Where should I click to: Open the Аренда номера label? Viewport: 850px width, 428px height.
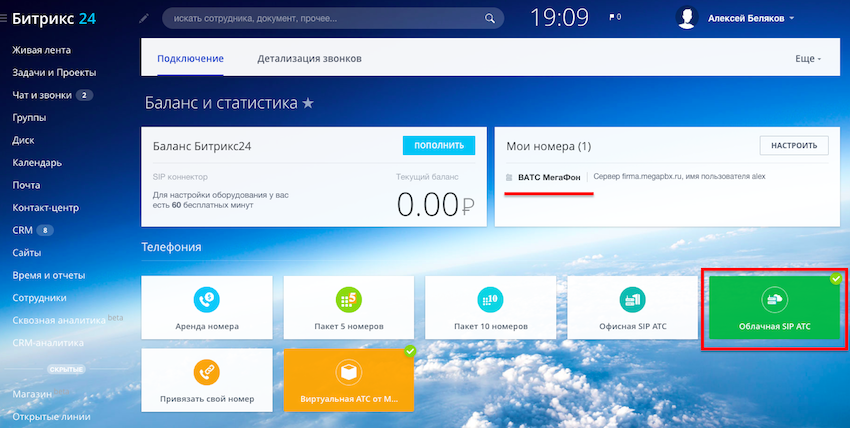click(x=207, y=327)
